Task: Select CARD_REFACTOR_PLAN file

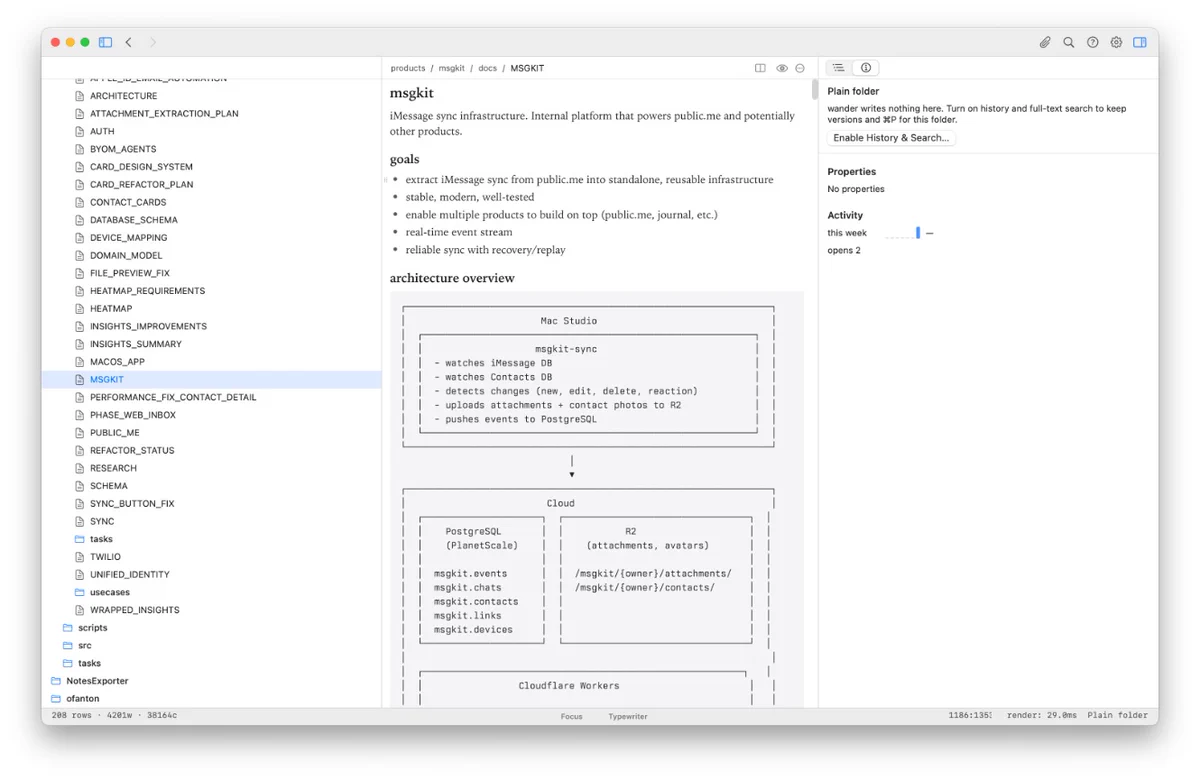Action: tap(141, 185)
